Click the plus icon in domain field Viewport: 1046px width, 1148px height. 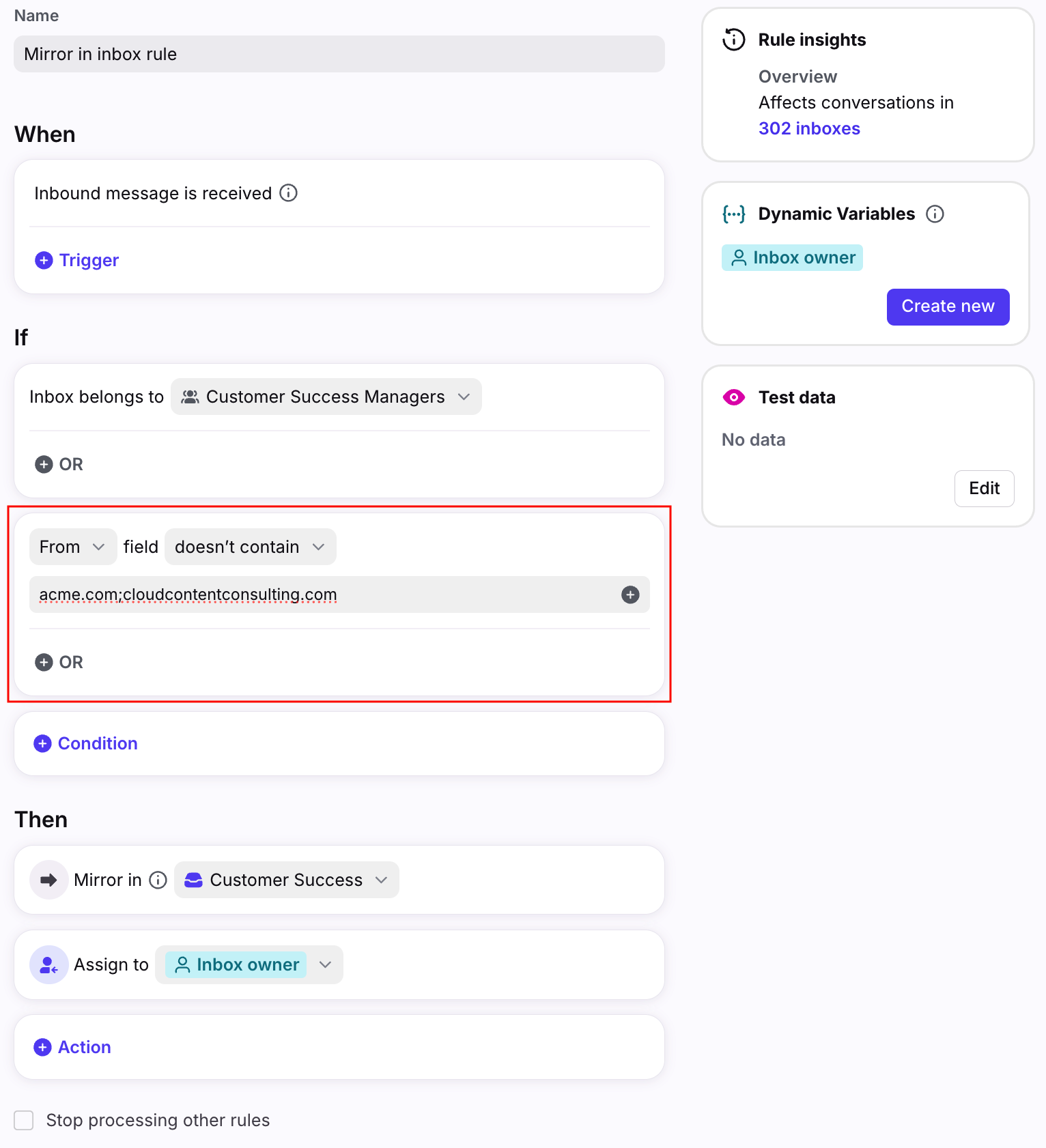click(630, 594)
